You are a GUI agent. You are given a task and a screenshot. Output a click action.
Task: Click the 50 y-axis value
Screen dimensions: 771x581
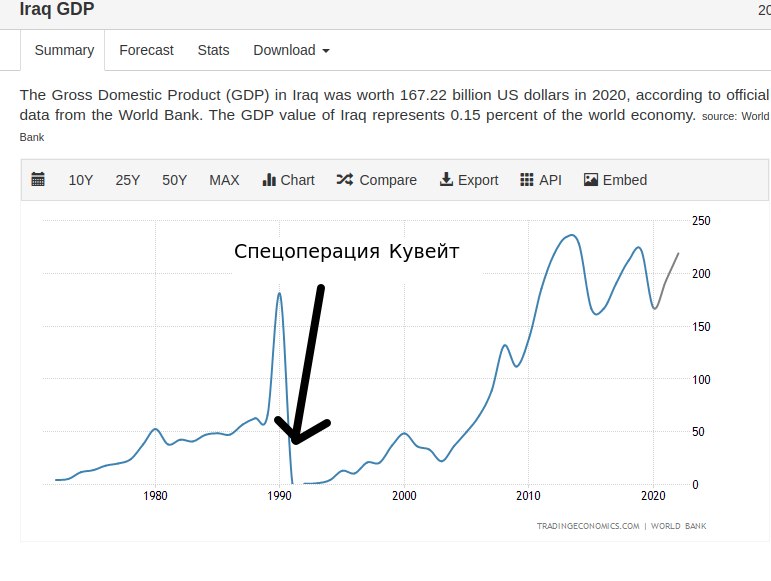[698, 432]
